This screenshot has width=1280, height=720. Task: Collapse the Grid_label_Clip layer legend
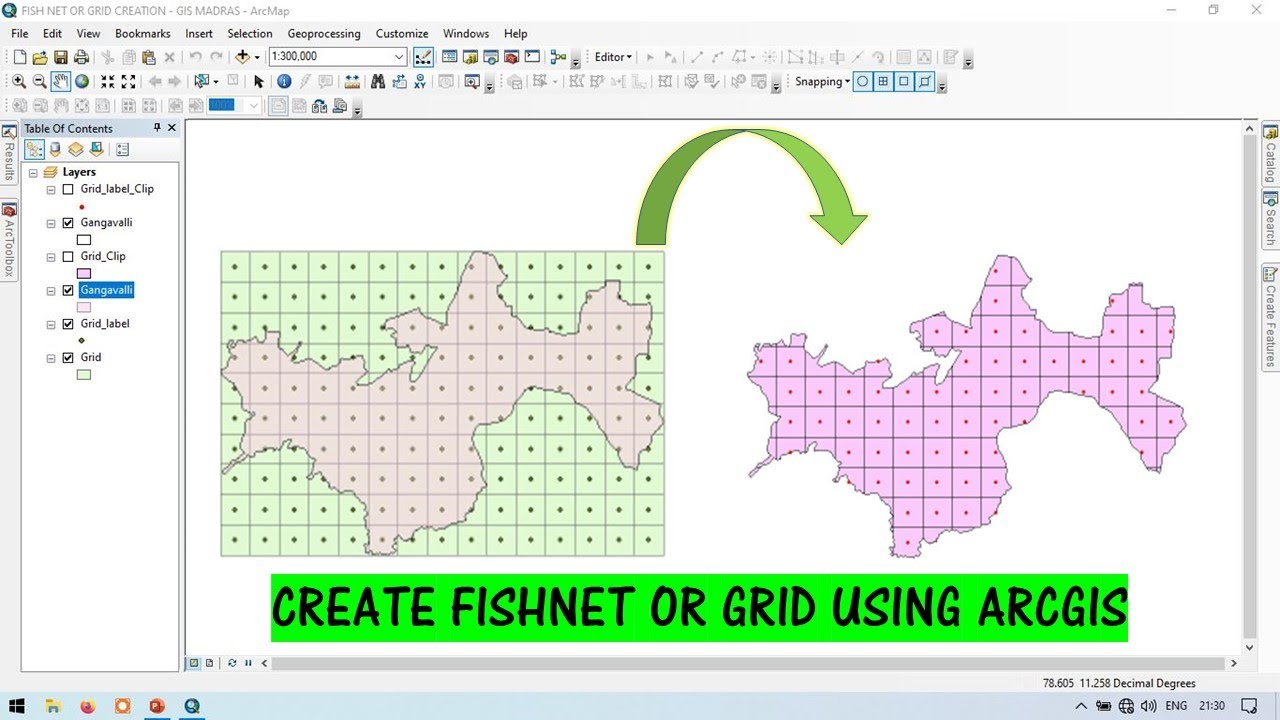pyautogui.click(x=51, y=189)
